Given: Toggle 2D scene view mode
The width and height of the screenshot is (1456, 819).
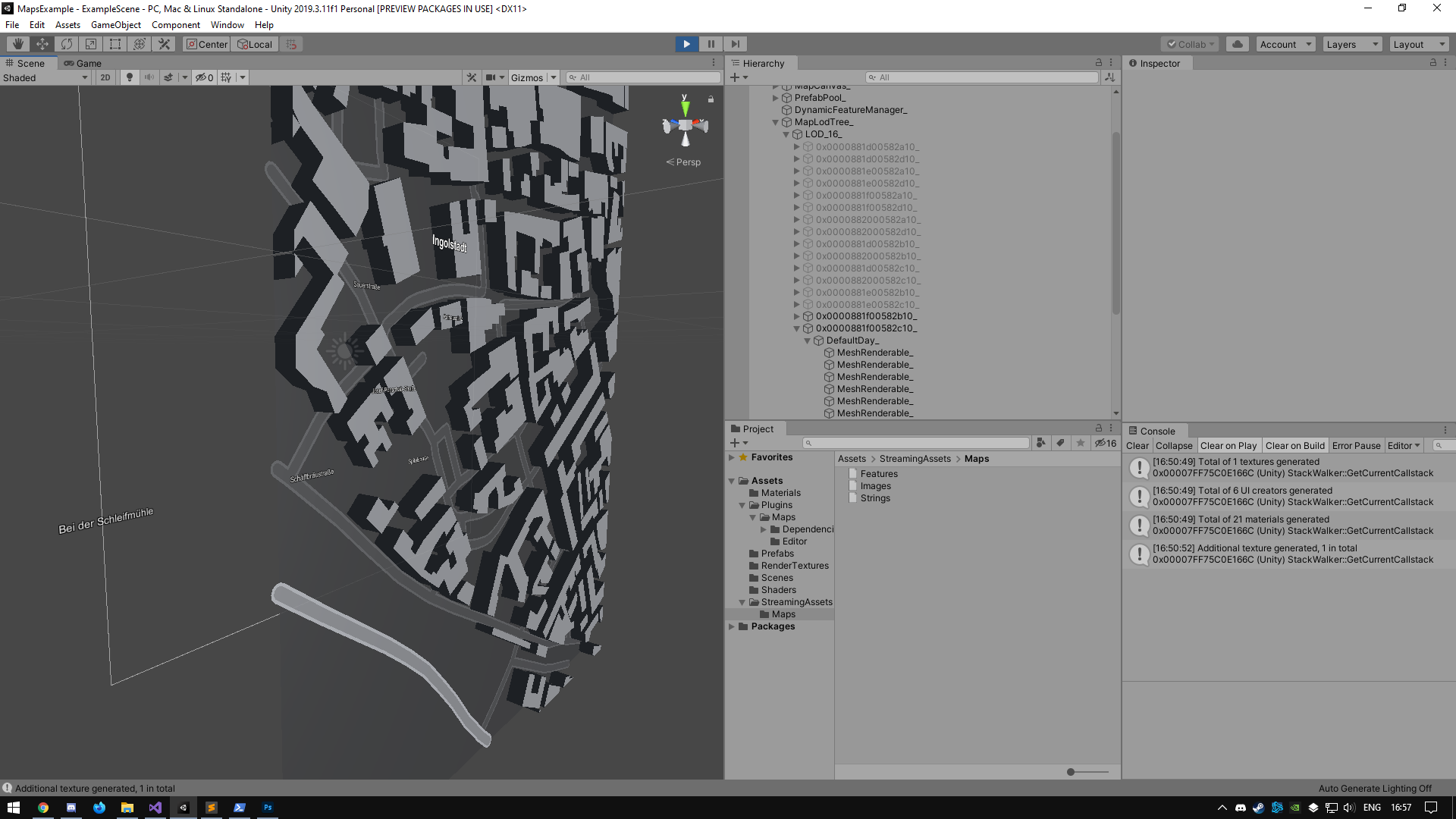Looking at the screenshot, I should (105, 77).
